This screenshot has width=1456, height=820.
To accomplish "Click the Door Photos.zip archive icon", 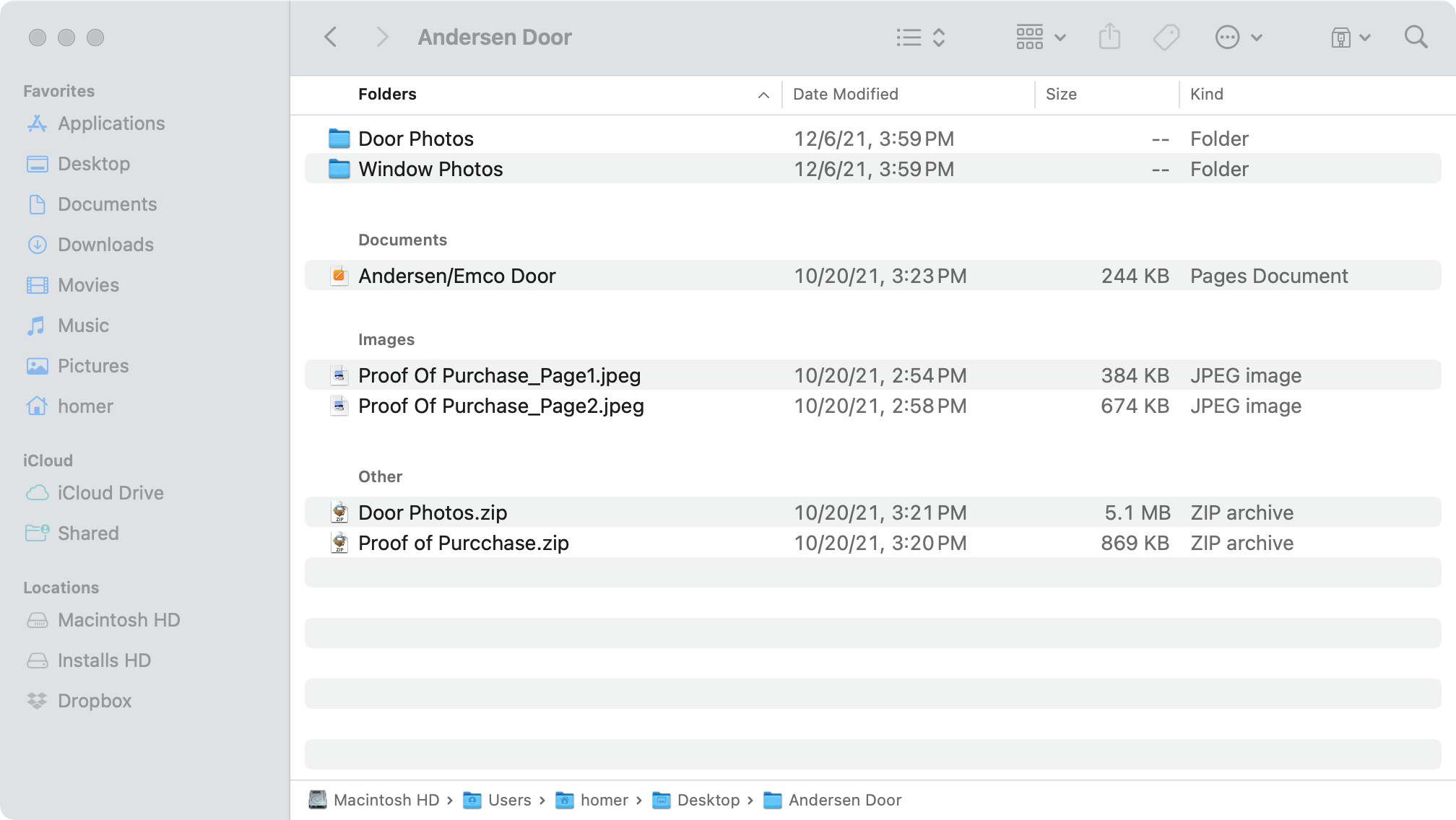I will click(x=339, y=512).
